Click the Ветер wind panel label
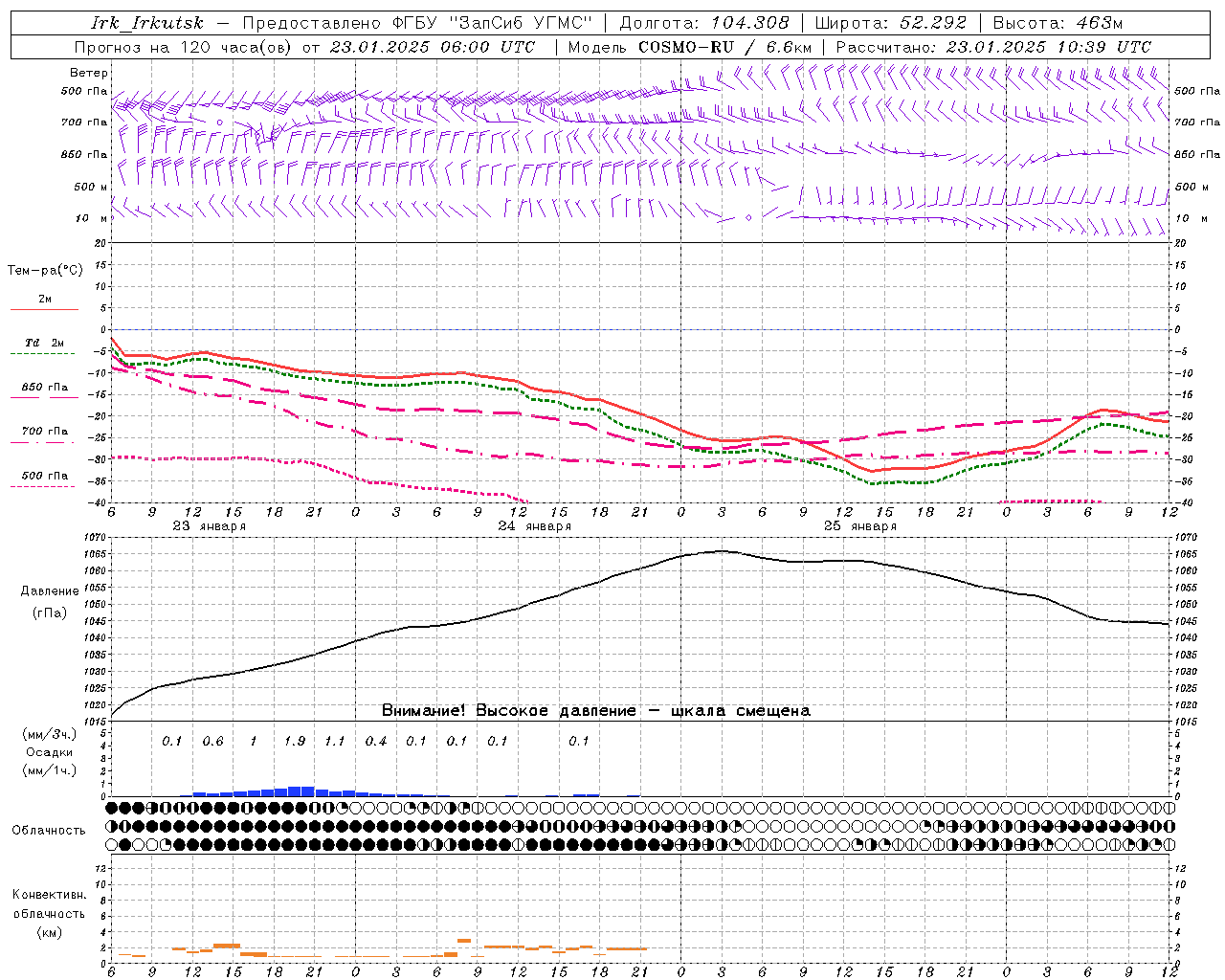1225x980 pixels. click(x=89, y=73)
